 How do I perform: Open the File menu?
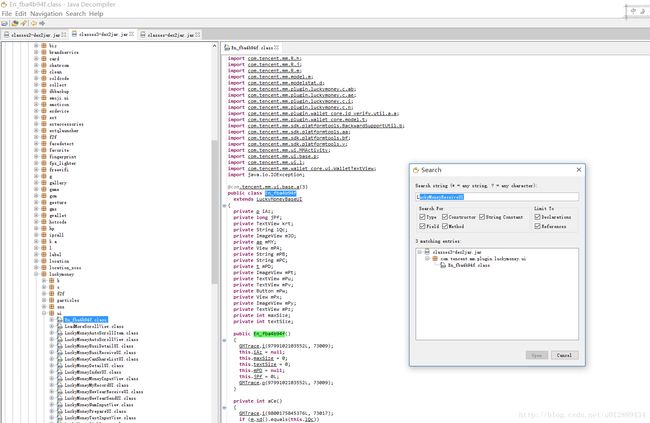pos(7,14)
